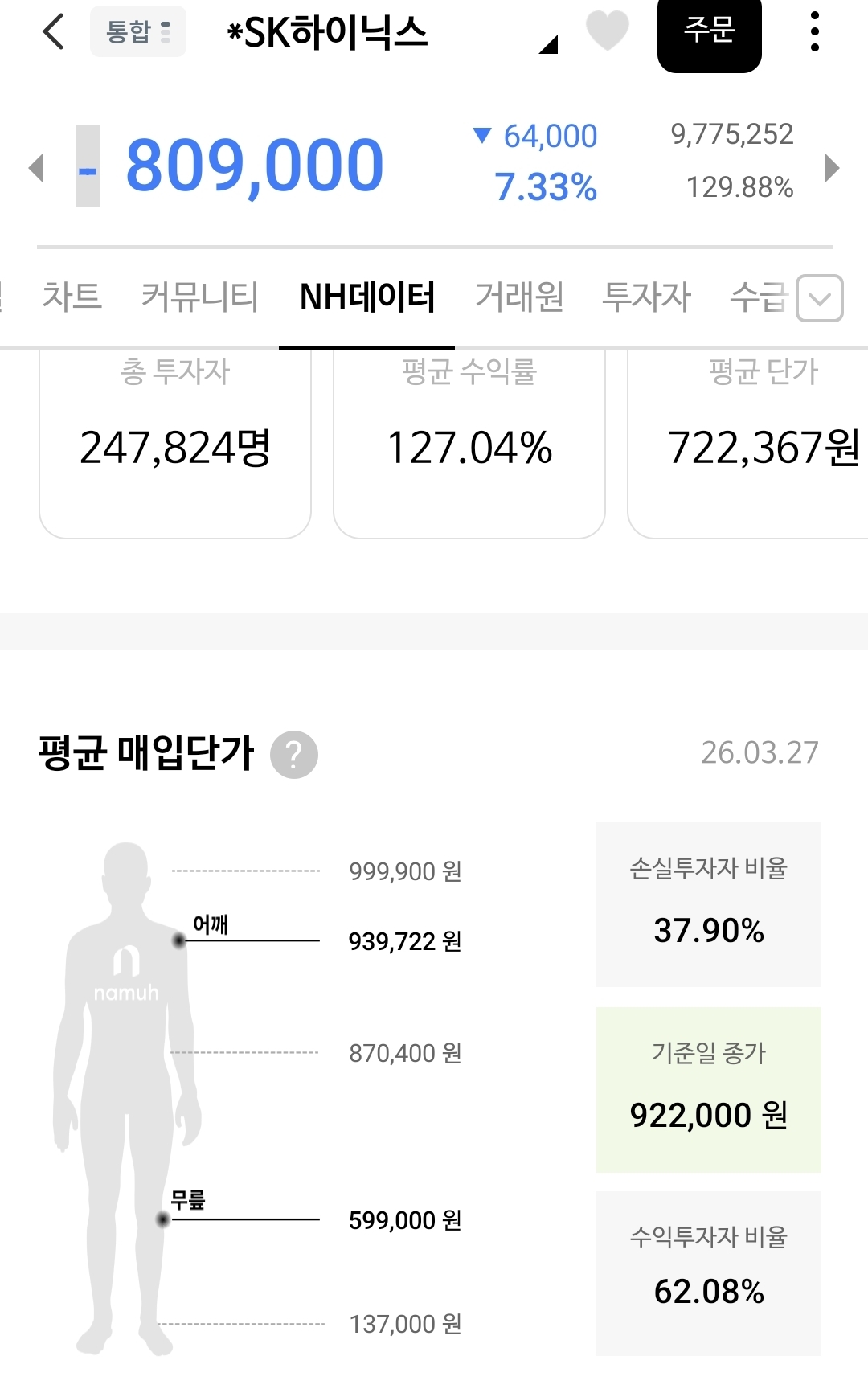Select the 어깨 shoulder marker dot
The height and width of the screenshot is (1397, 868).
click(x=179, y=940)
